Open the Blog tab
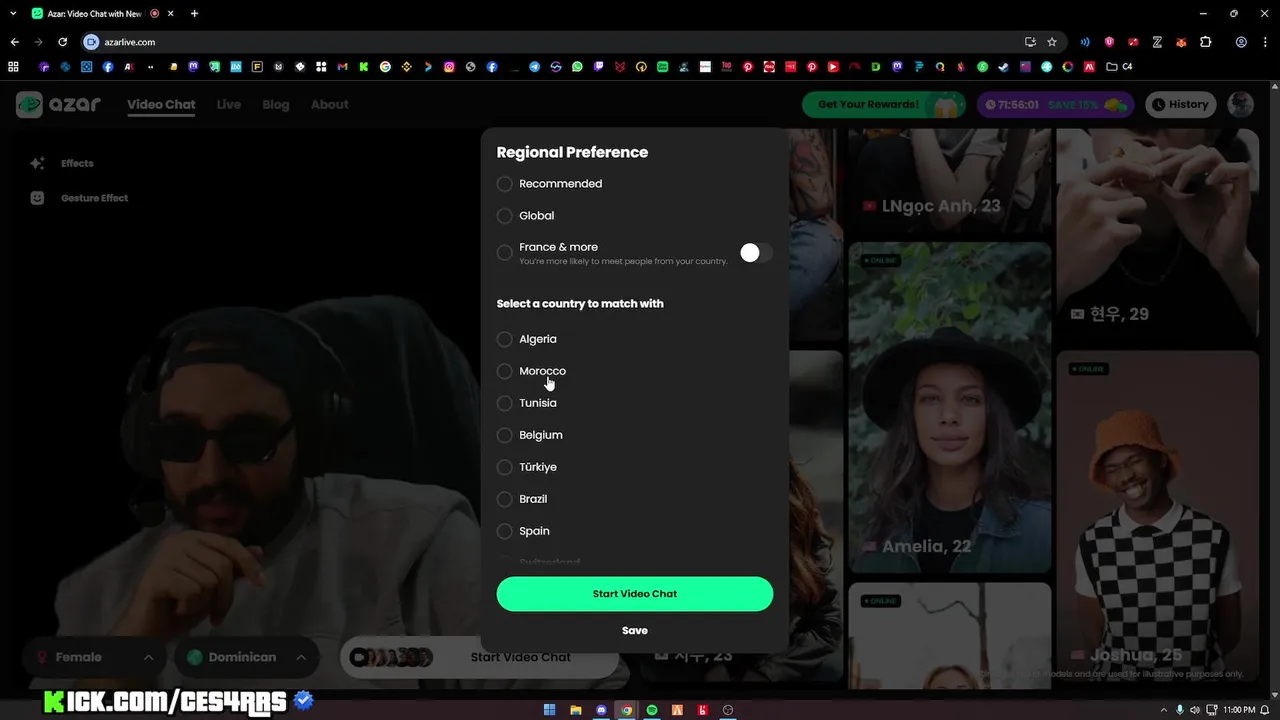This screenshot has height=720, width=1280. [276, 104]
